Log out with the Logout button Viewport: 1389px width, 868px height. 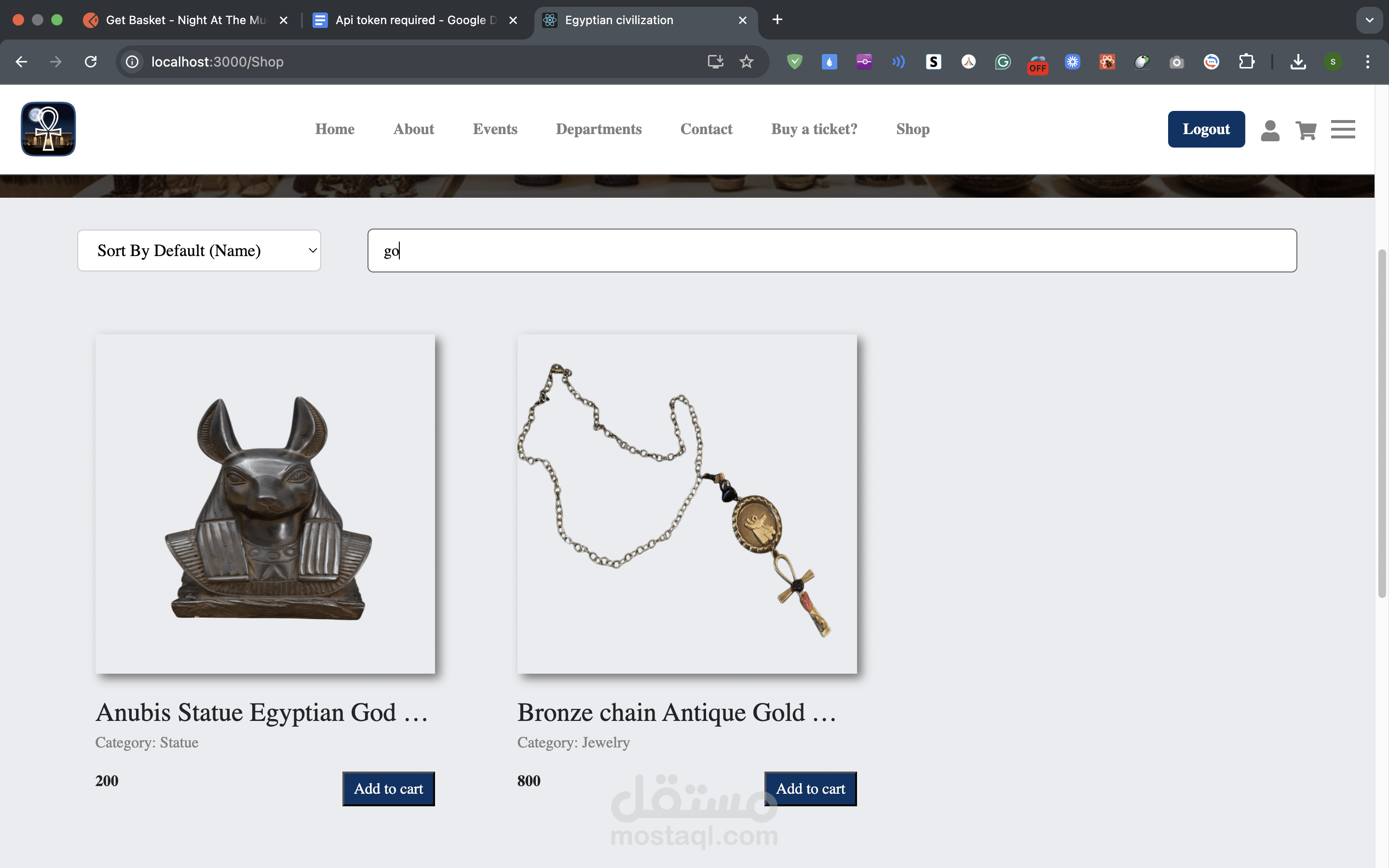(x=1206, y=129)
